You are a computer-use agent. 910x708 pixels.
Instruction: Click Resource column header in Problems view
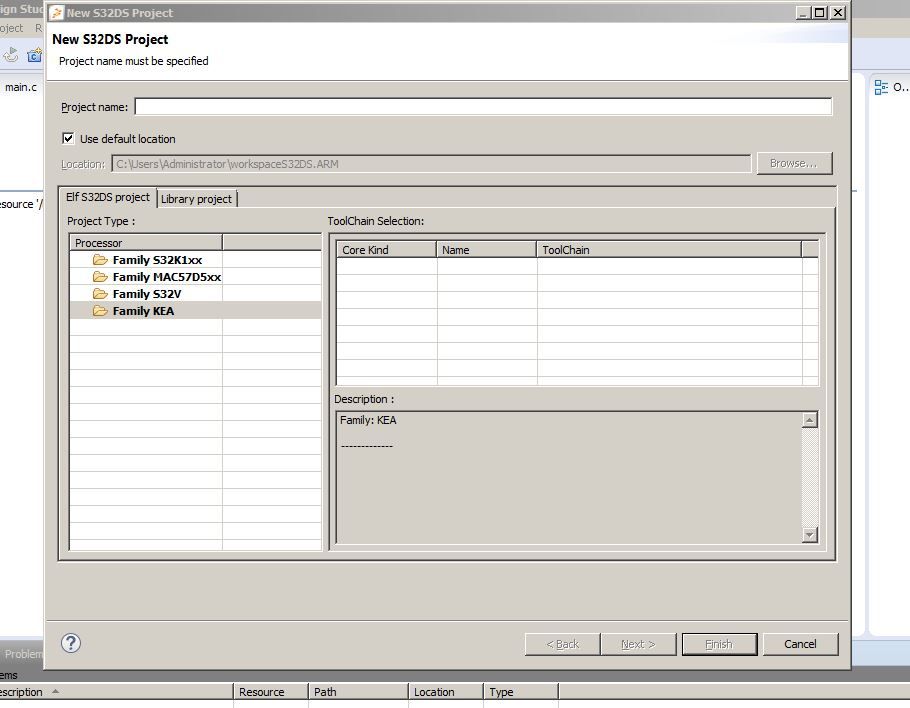click(270, 692)
